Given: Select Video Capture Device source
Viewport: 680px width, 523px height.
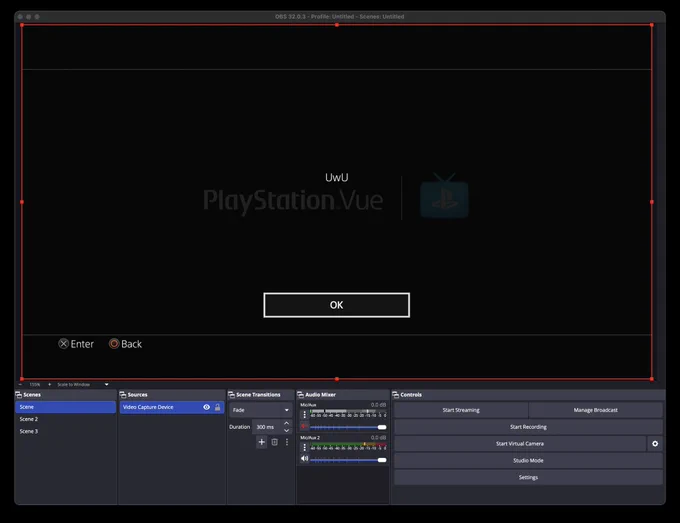Looking at the screenshot, I should 172,407.
